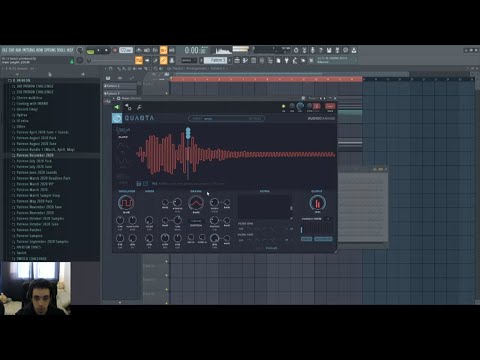Click the question mark help icon
Viewport: 480px width, 360px height.
[321, 50]
